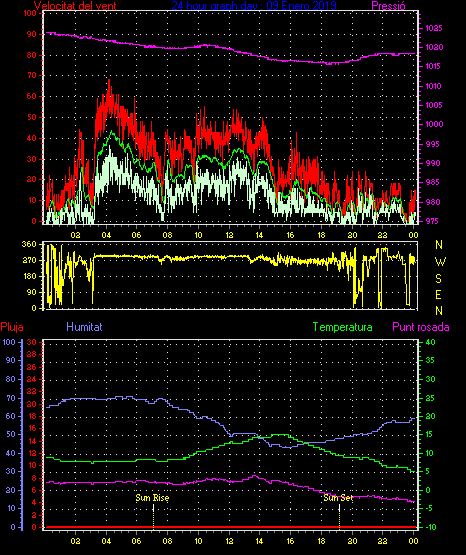Click the 'Humitat' legend label
The image size is (466, 555).
pos(84,327)
